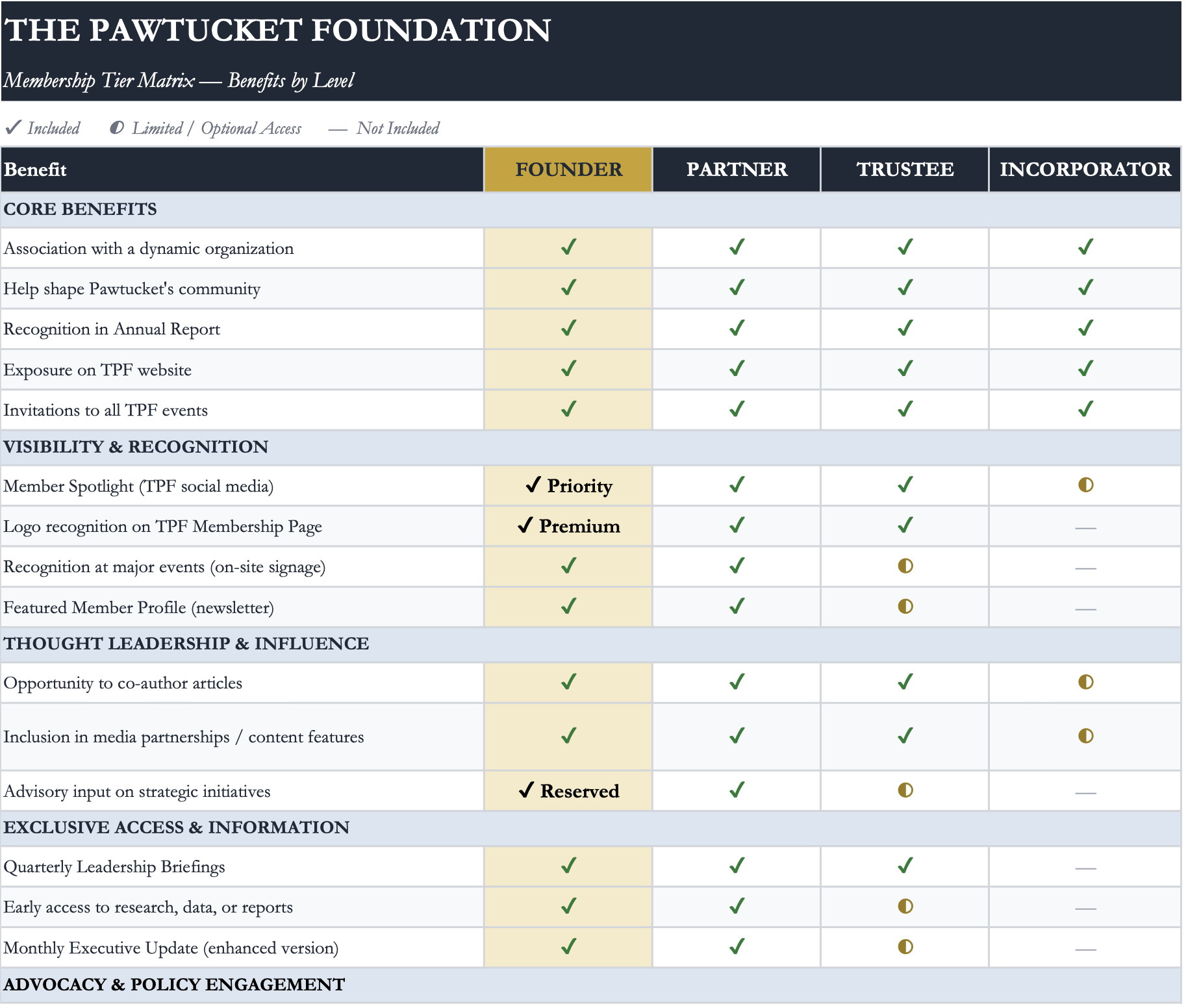This screenshot has width=1186, height=1008.
Task: Click Founder checkmark for Association with a dynamic organization
Action: click(568, 247)
